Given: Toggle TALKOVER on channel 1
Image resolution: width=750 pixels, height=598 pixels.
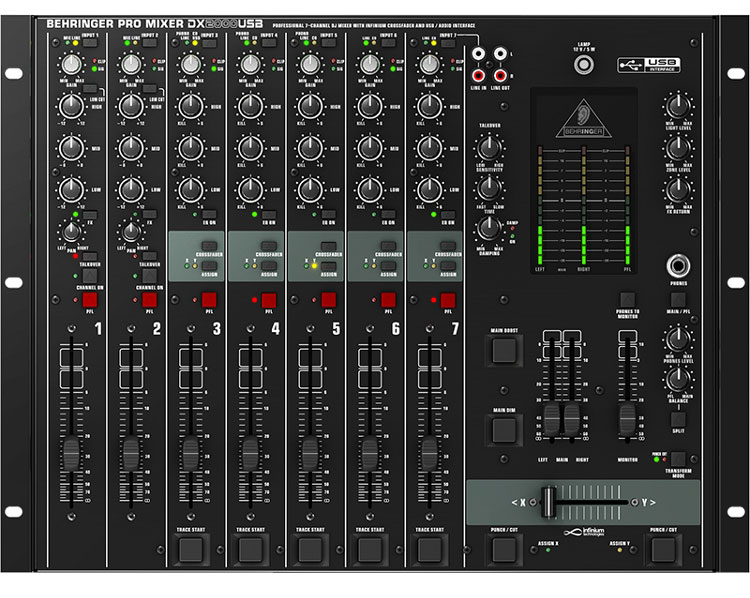Looking at the screenshot, I should tap(90, 257).
